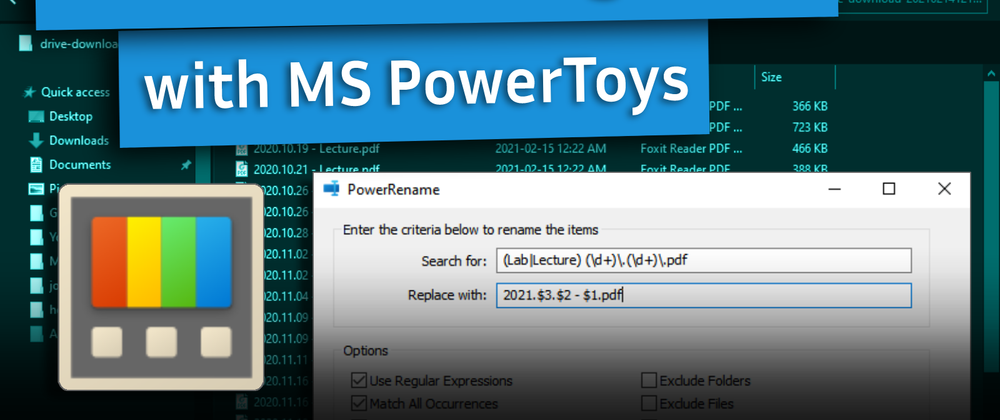Toggle Match All Occurrences checkbox
The height and width of the screenshot is (420, 1000).
(358, 403)
